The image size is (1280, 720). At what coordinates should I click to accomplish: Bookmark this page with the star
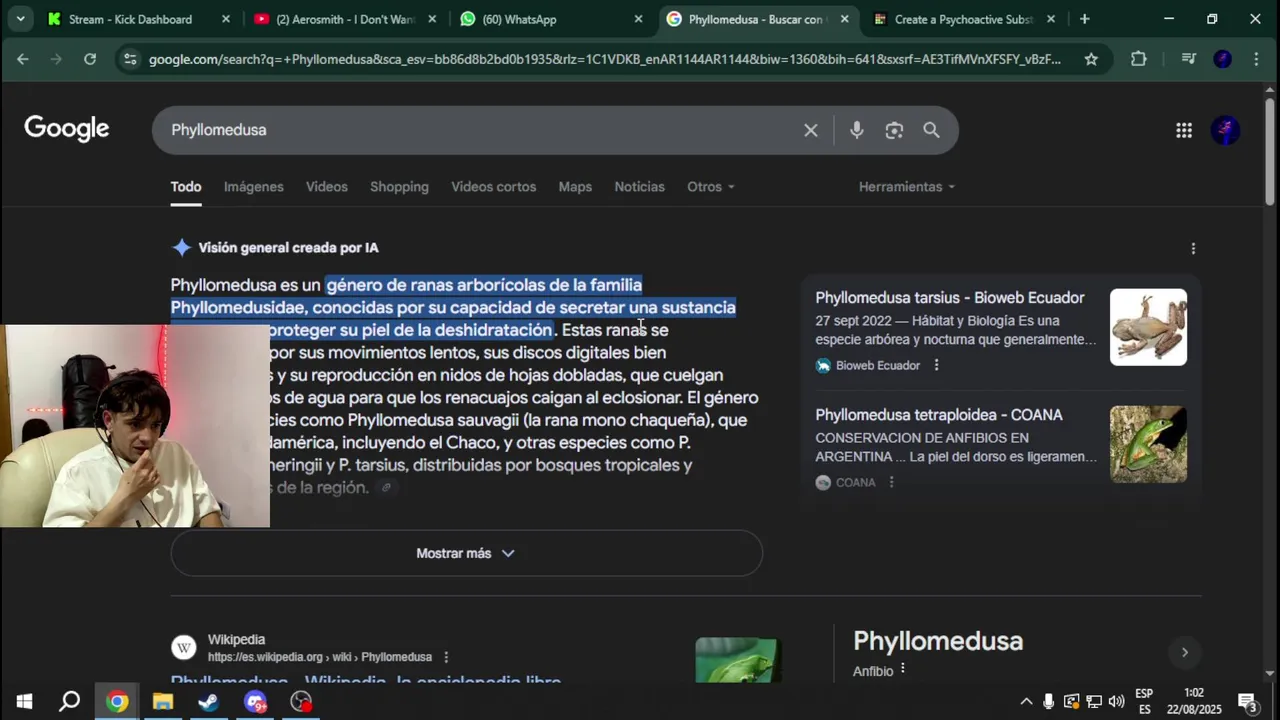[1091, 59]
